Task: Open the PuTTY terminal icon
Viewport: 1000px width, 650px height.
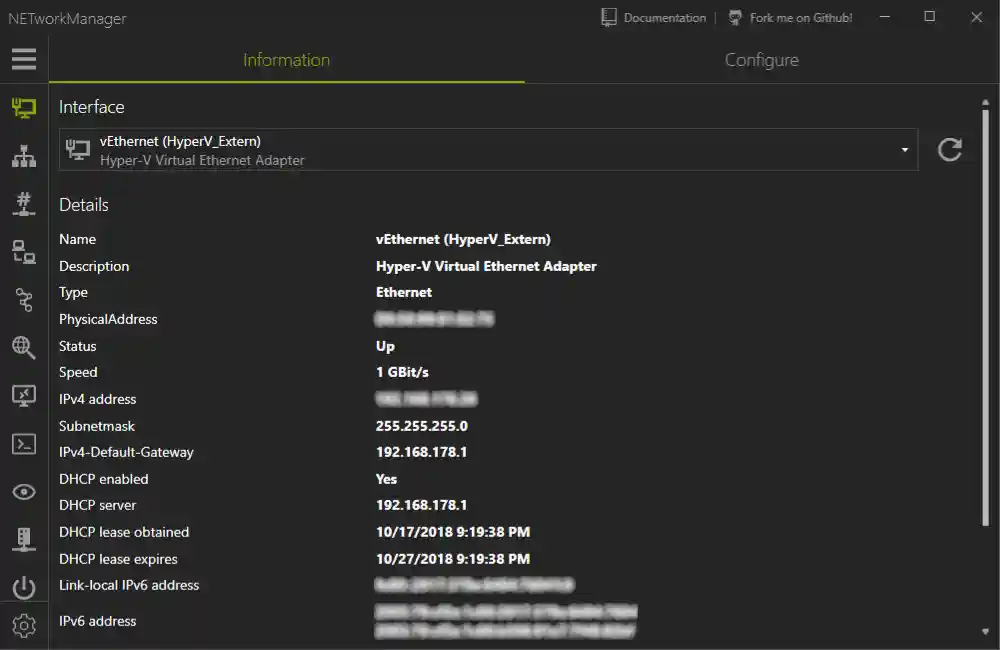Action: coord(23,443)
